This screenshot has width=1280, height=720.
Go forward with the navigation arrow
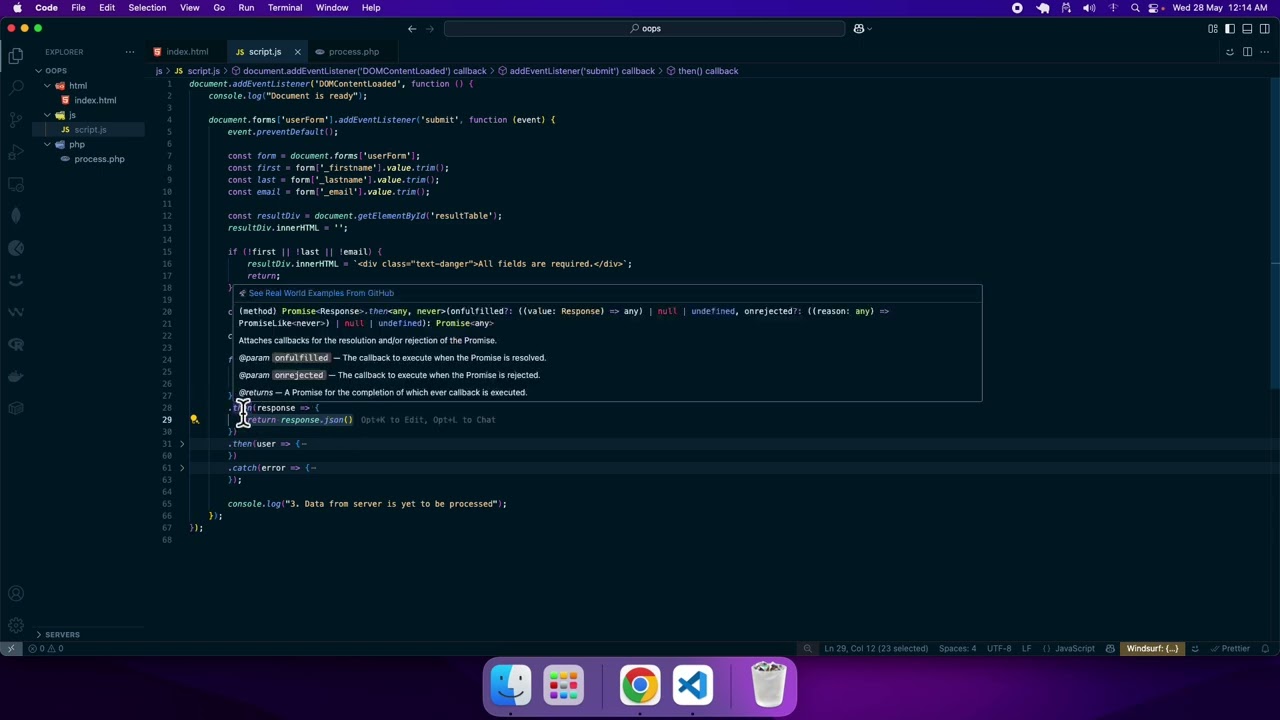click(430, 29)
